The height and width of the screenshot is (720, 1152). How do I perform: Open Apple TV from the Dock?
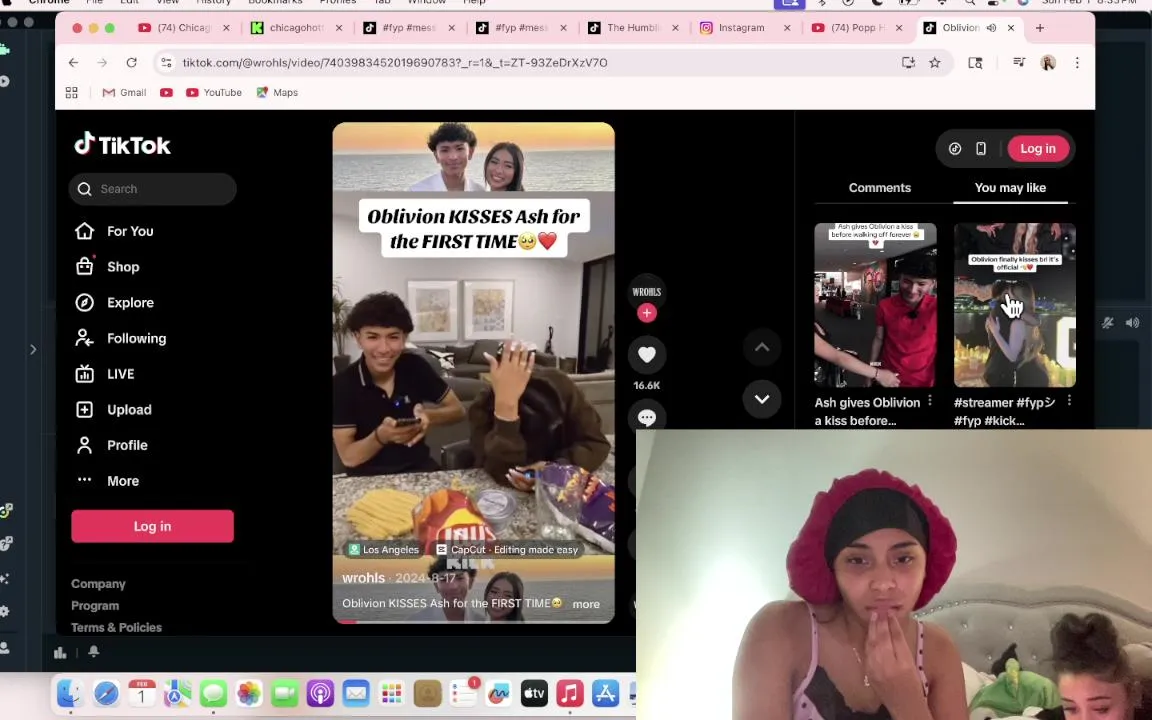tap(534, 694)
